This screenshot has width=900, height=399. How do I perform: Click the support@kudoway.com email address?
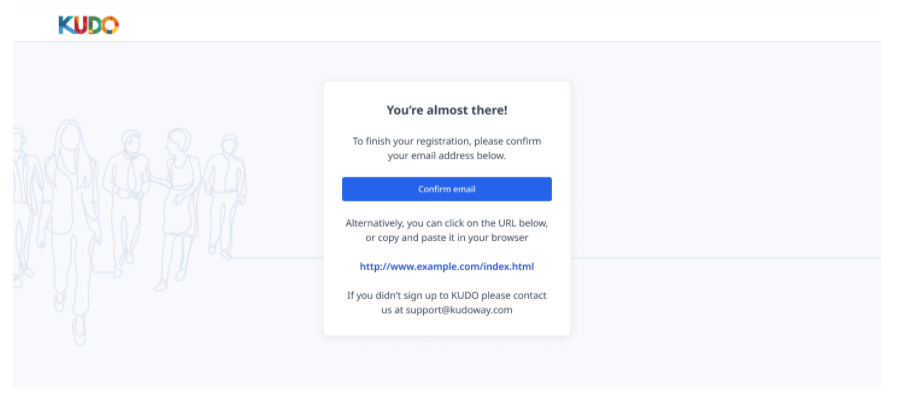coord(459,310)
